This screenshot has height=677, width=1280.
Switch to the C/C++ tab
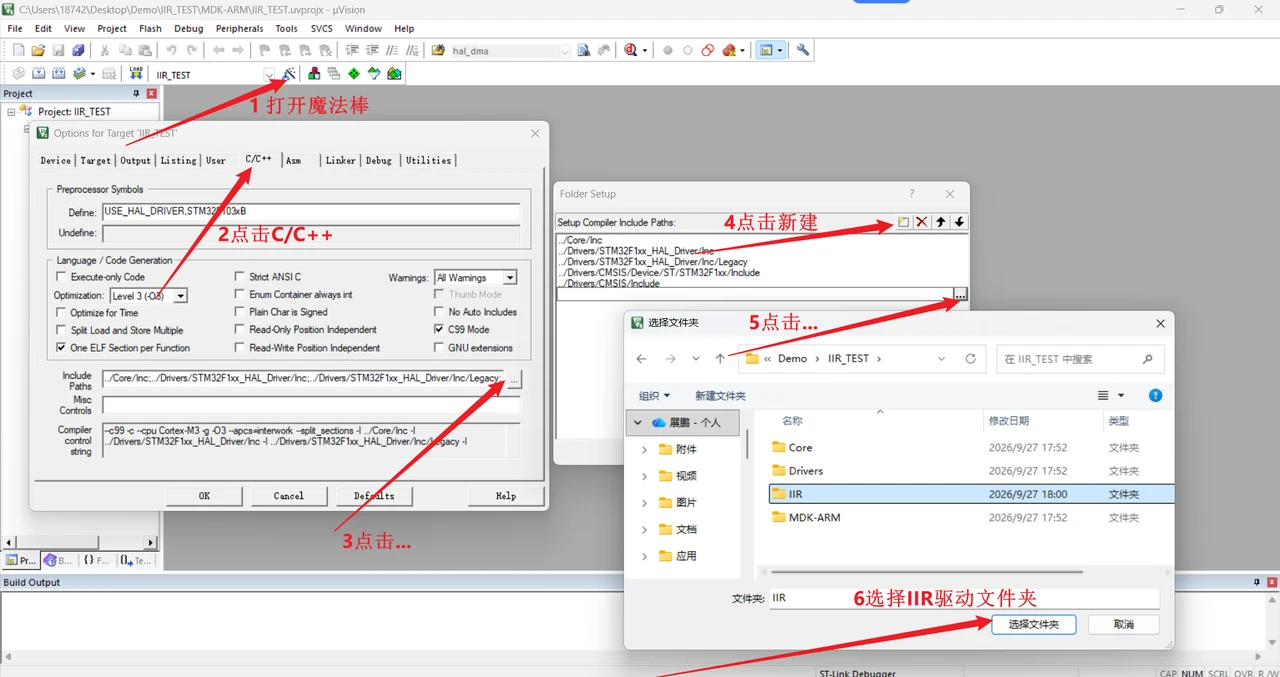point(258,159)
